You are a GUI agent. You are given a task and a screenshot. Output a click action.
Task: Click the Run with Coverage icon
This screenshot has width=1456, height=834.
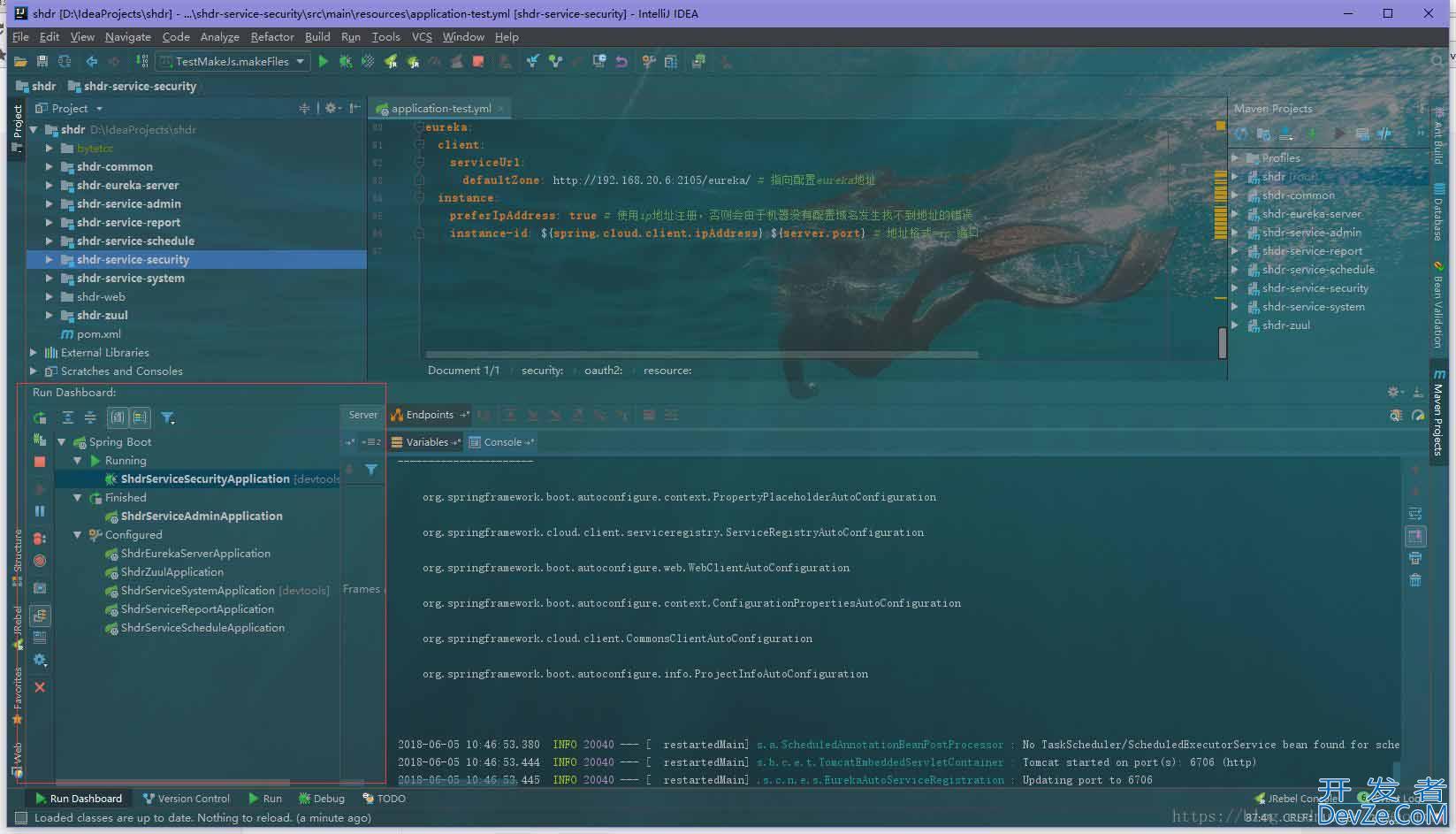pyautogui.click(x=368, y=61)
